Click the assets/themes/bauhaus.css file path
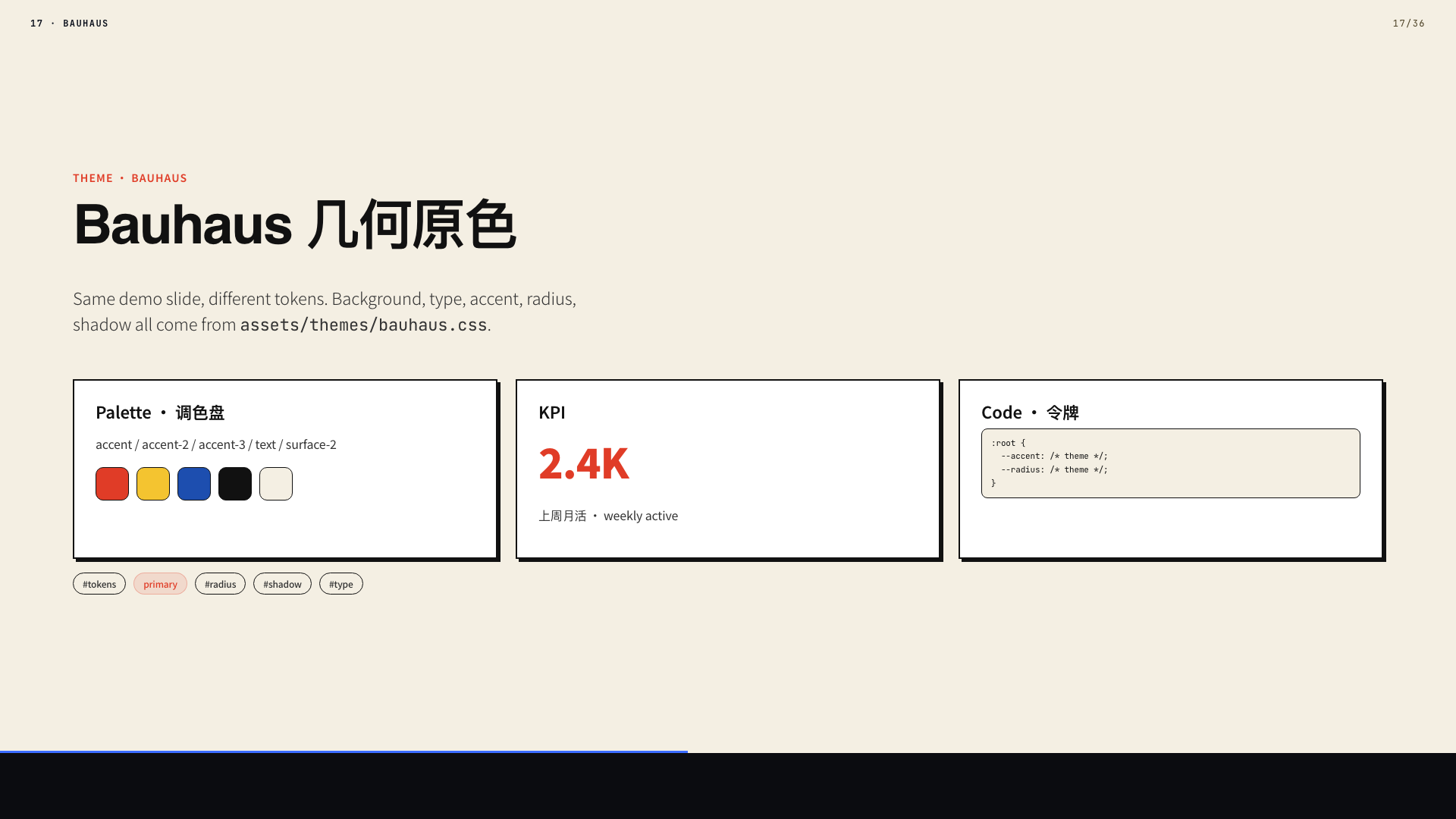Viewport: 1456px width, 819px height. coord(363,325)
